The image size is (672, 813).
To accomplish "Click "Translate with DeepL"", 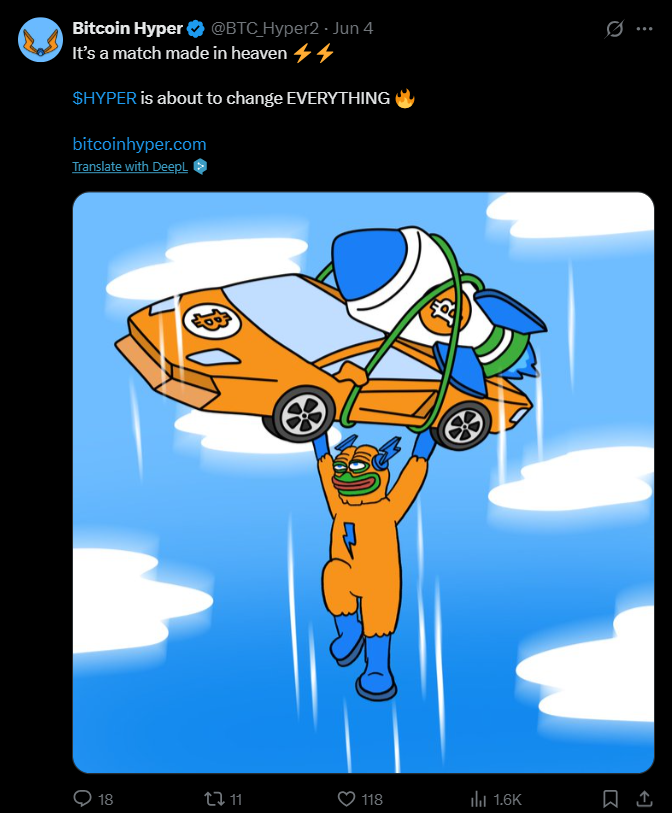I will [130, 166].
